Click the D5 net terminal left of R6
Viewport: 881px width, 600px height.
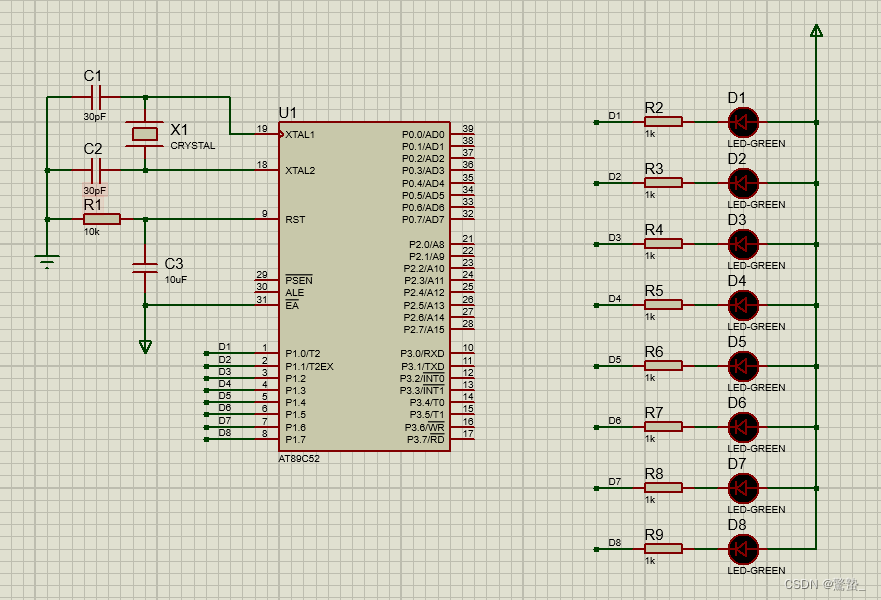597,366
